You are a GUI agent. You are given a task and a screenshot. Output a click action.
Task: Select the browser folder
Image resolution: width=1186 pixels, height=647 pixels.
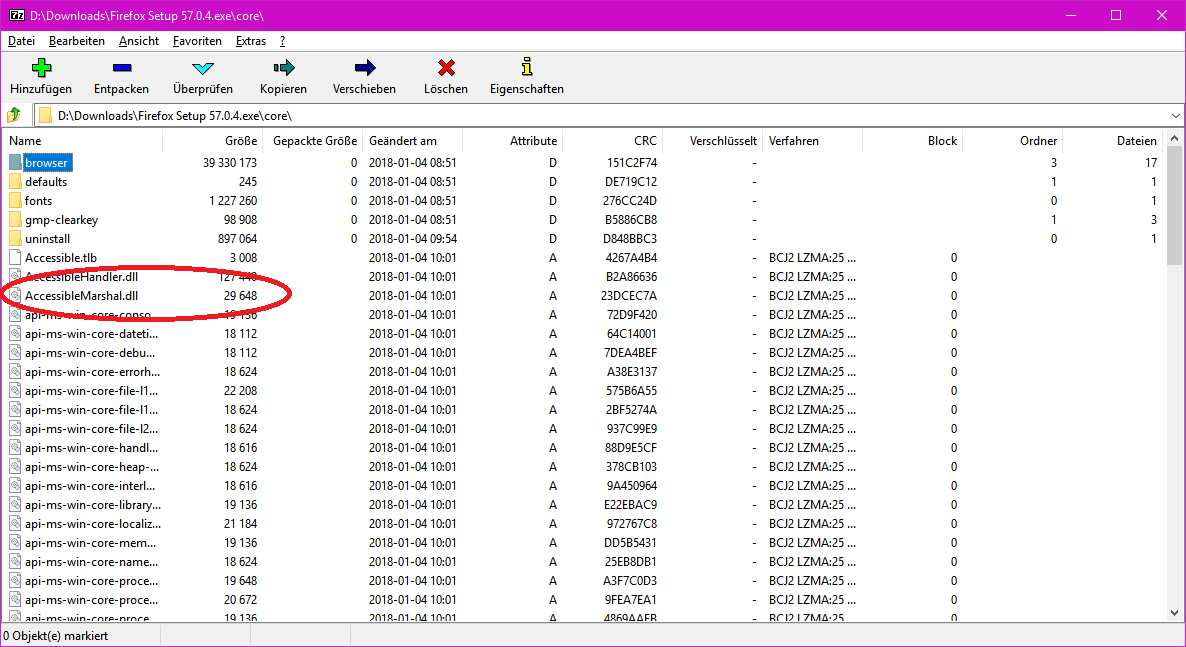pyautogui.click(x=47, y=162)
